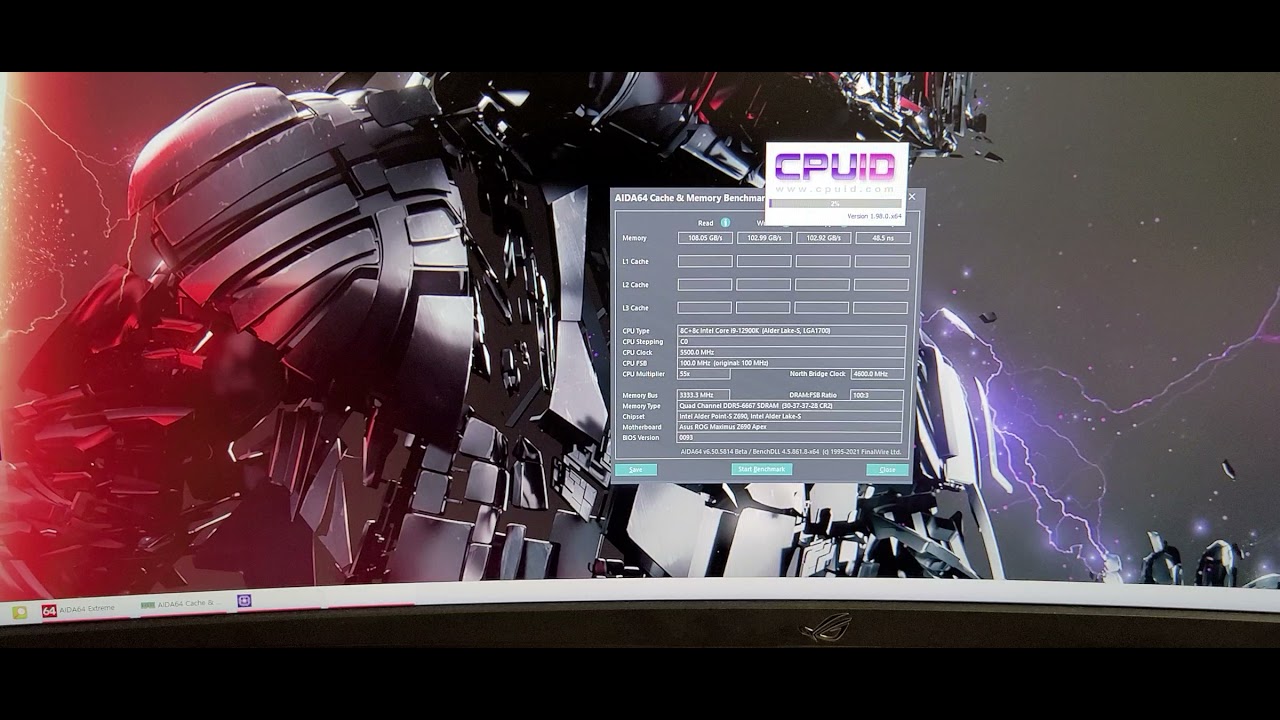Viewport: 1280px width, 720px height.
Task: Click the CPU Multiplier value 55x
Action: coord(703,374)
